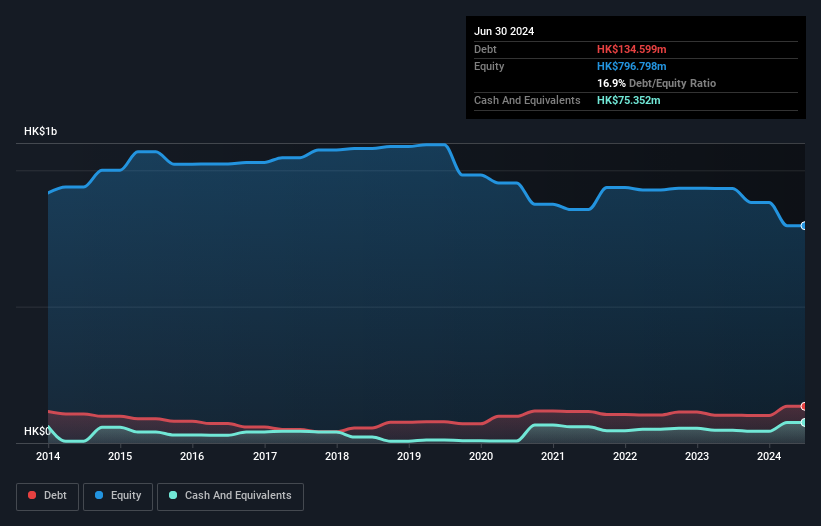This screenshot has height=526, width=821.
Task: Click the red Debt endpoint marker on chart
Action: [x=803, y=406]
